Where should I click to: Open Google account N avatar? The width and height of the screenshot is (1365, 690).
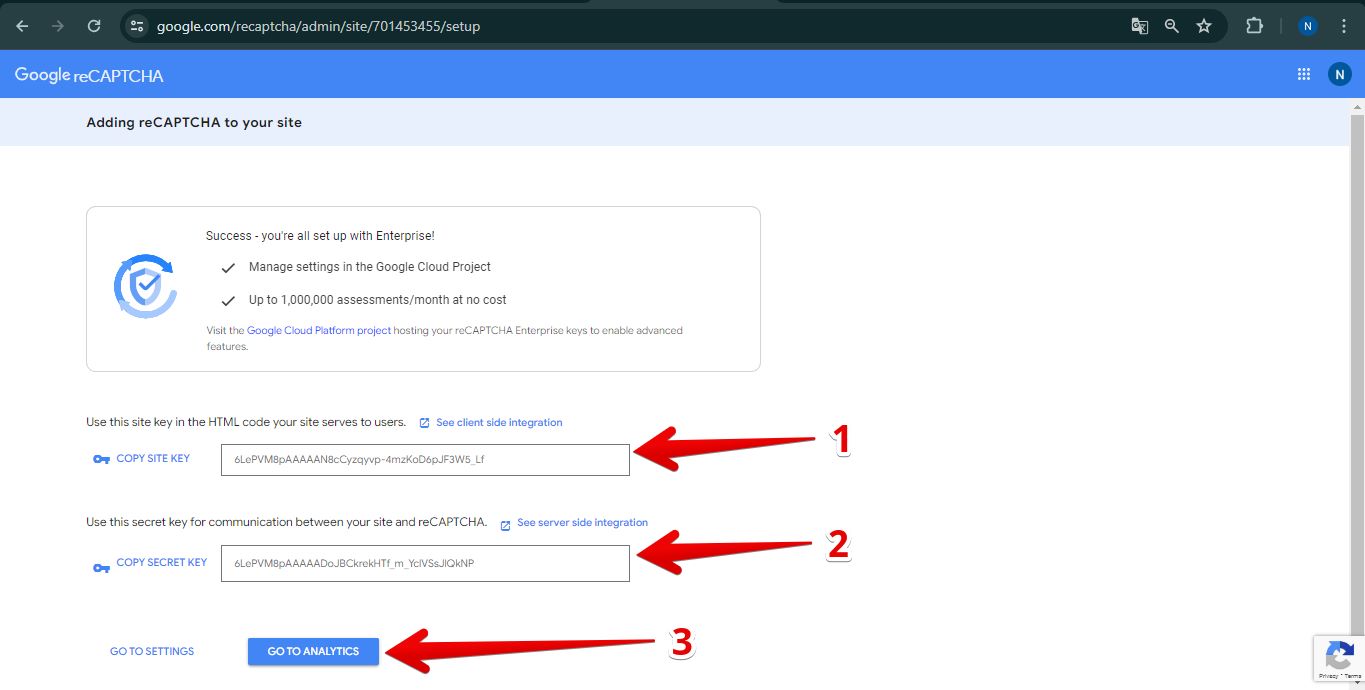tap(1339, 74)
